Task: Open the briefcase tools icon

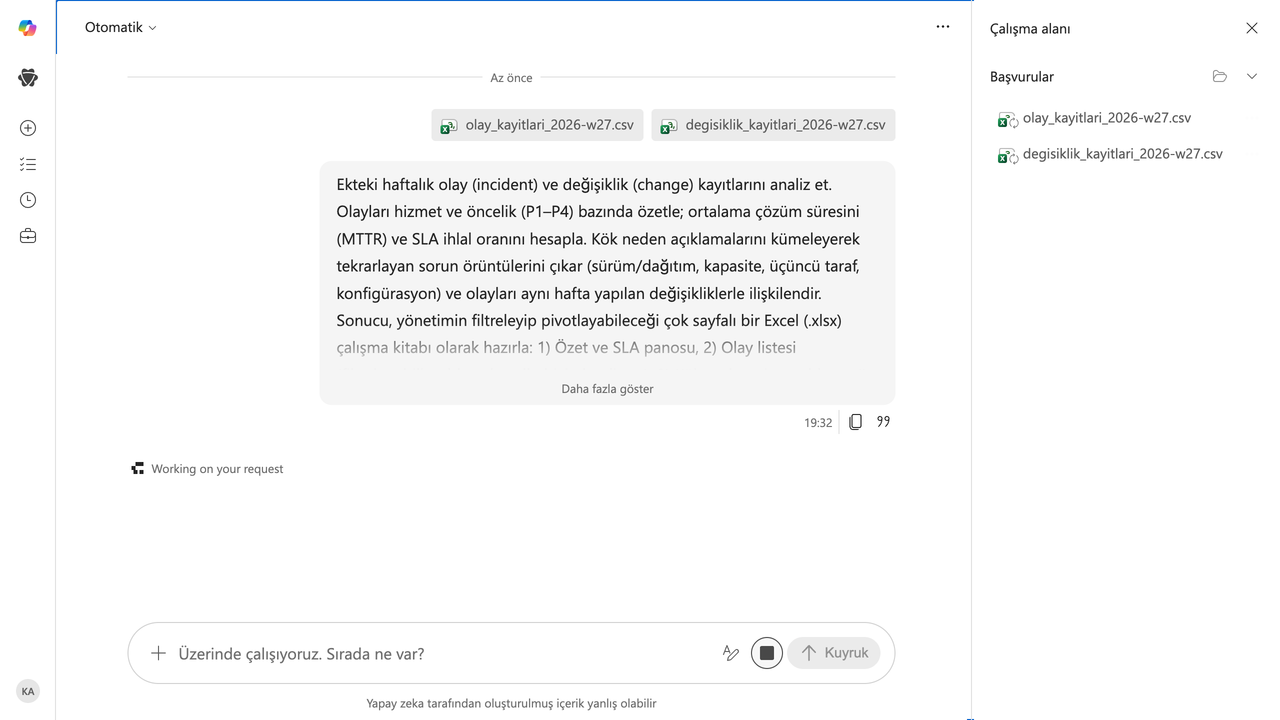Action: (x=28, y=236)
